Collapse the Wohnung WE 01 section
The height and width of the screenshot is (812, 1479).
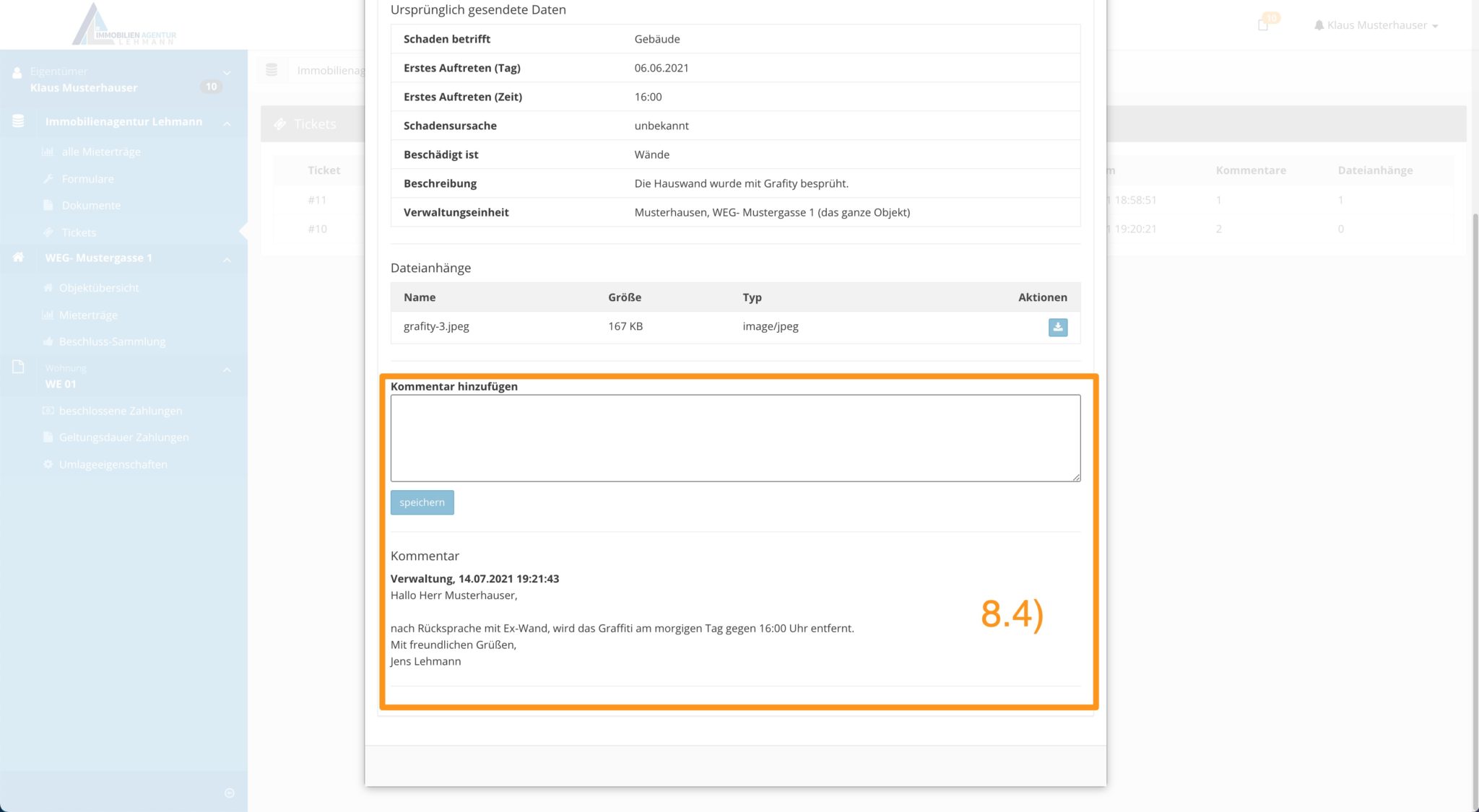coord(227,370)
